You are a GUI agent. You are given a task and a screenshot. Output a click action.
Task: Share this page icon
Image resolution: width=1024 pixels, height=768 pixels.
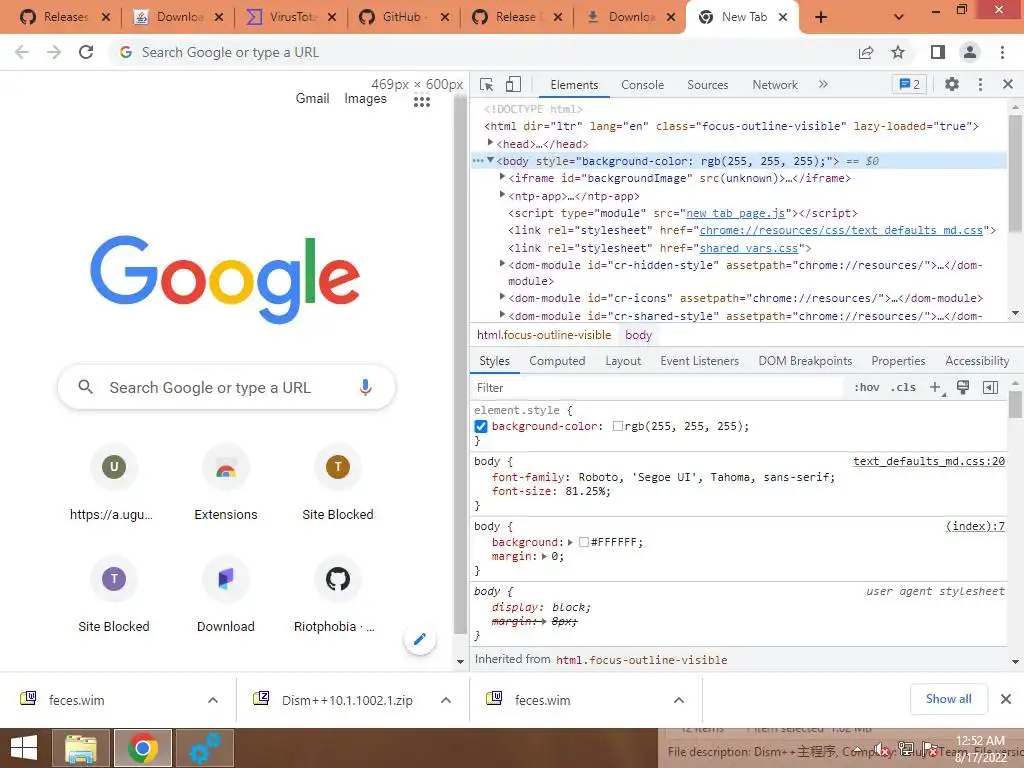[x=866, y=52]
